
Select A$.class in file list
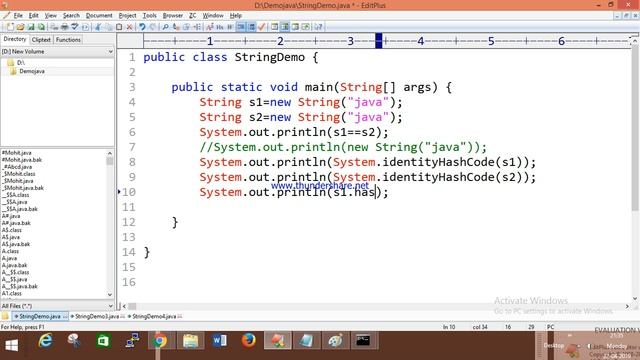point(11,230)
